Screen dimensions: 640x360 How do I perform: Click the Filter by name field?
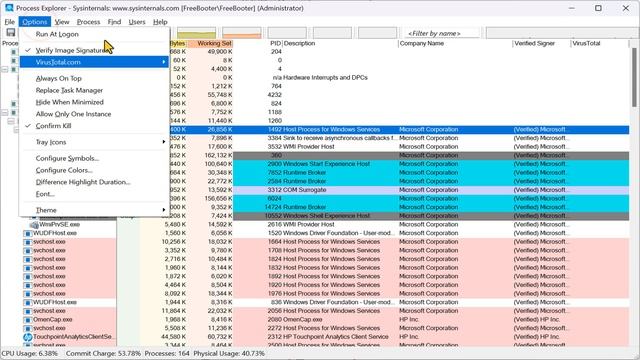tap(442, 33)
